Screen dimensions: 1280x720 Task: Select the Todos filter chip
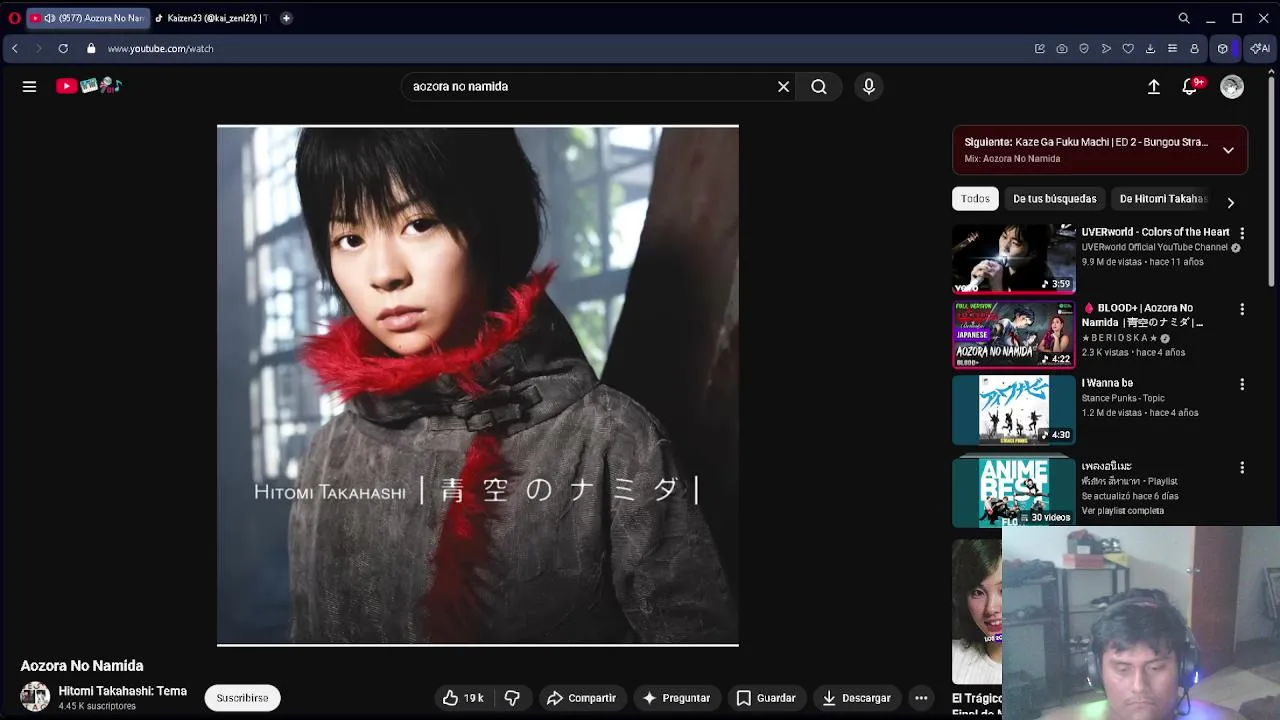[x=975, y=199]
